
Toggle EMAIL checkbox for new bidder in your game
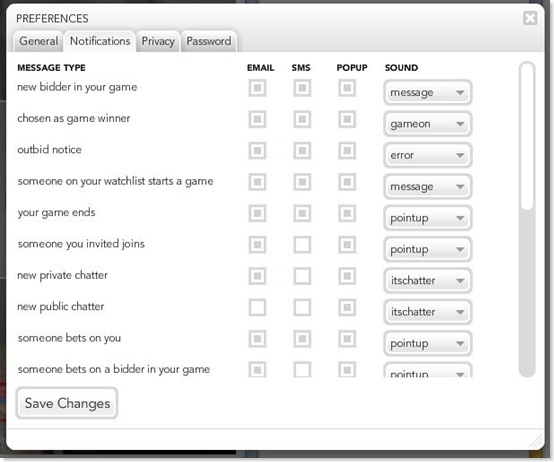257,88
